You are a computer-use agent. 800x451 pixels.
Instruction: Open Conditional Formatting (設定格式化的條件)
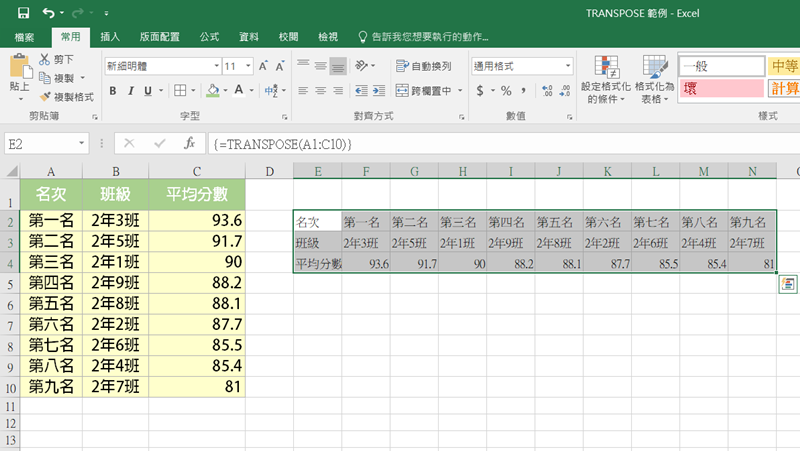tap(605, 80)
